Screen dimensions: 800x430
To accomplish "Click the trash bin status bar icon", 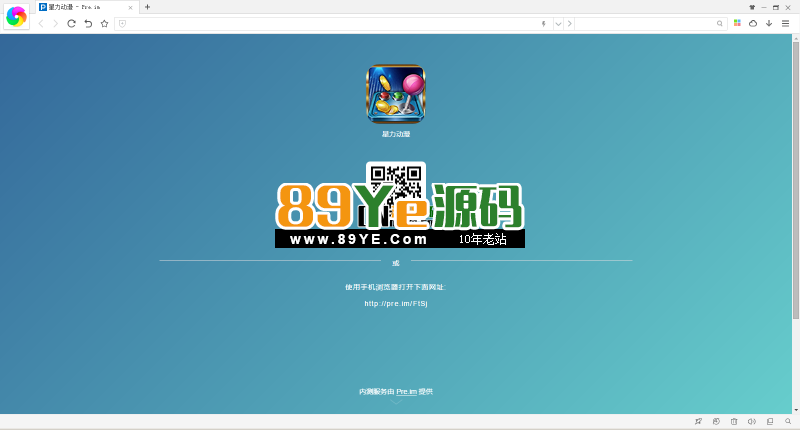I will click(734, 421).
